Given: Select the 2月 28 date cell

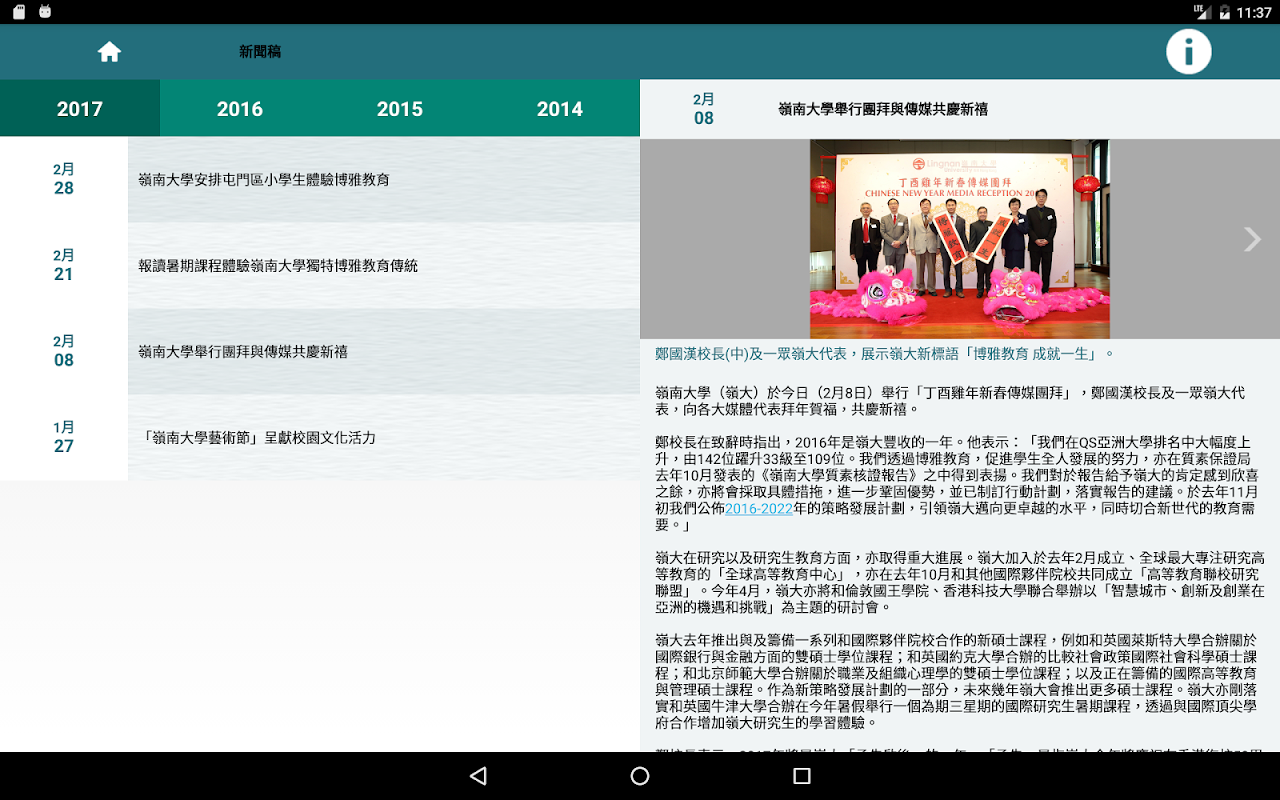Looking at the screenshot, I should tap(64, 180).
